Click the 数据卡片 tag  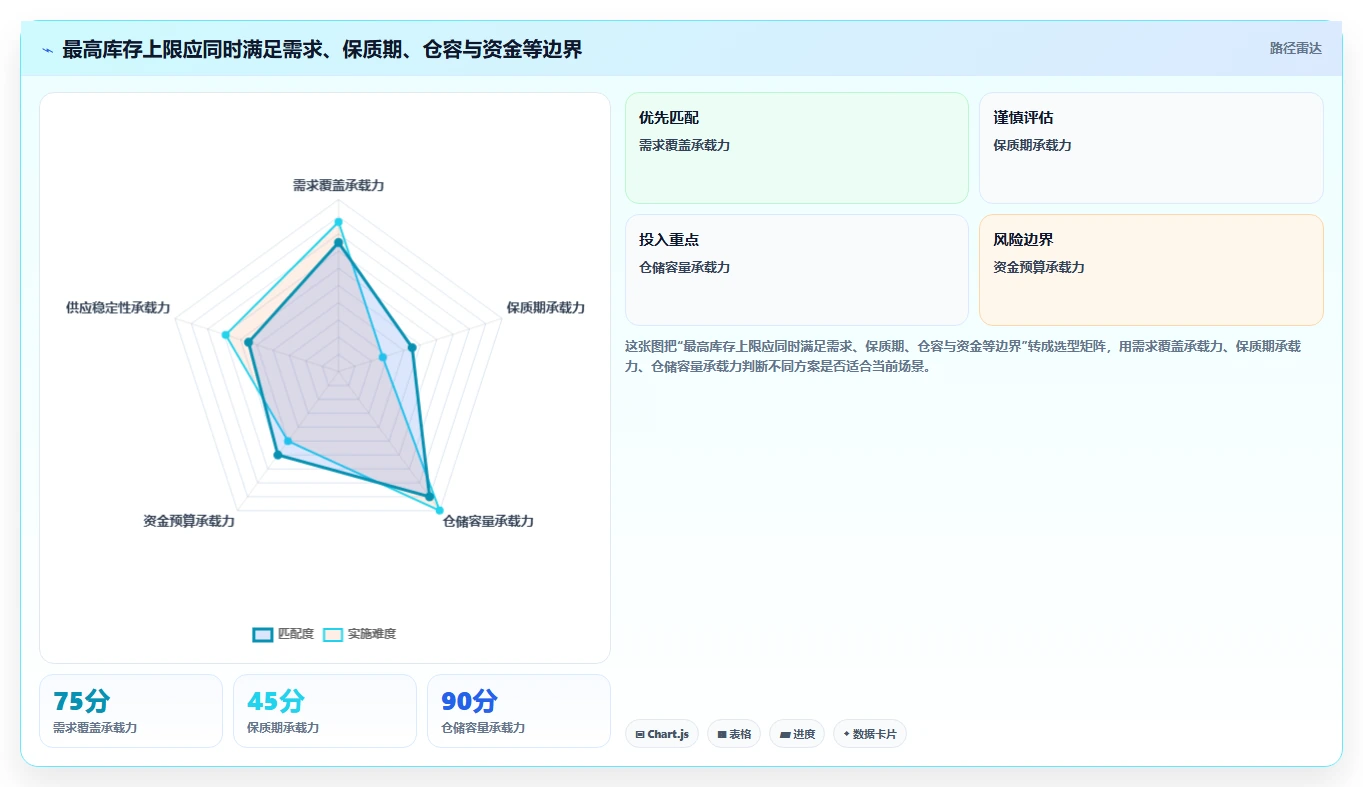click(x=870, y=734)
